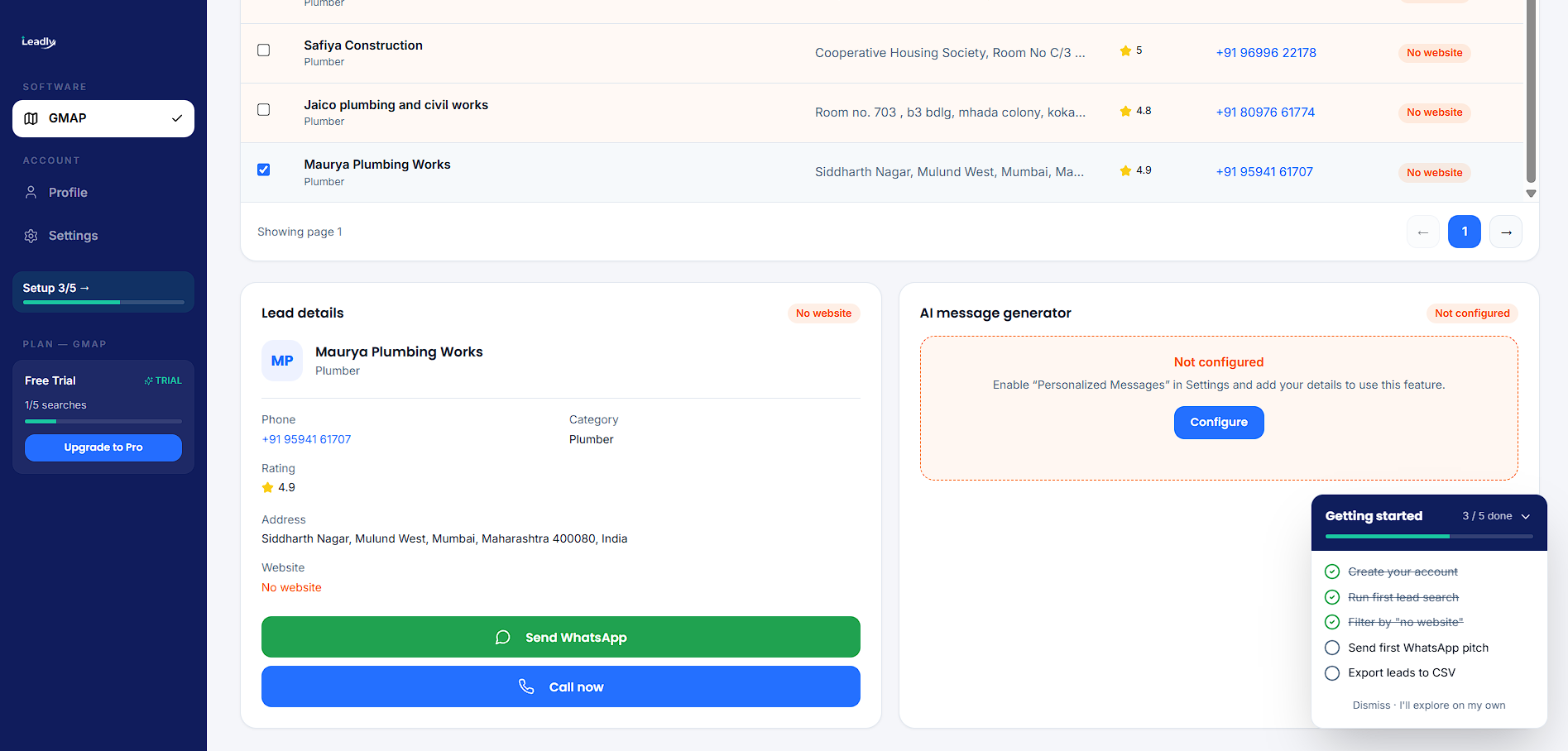The height and width of the screenshot is (751, 1568).
Task: Click address 'Room no. 703 , b3 bdlg'
Action: [x=950, y=112]
